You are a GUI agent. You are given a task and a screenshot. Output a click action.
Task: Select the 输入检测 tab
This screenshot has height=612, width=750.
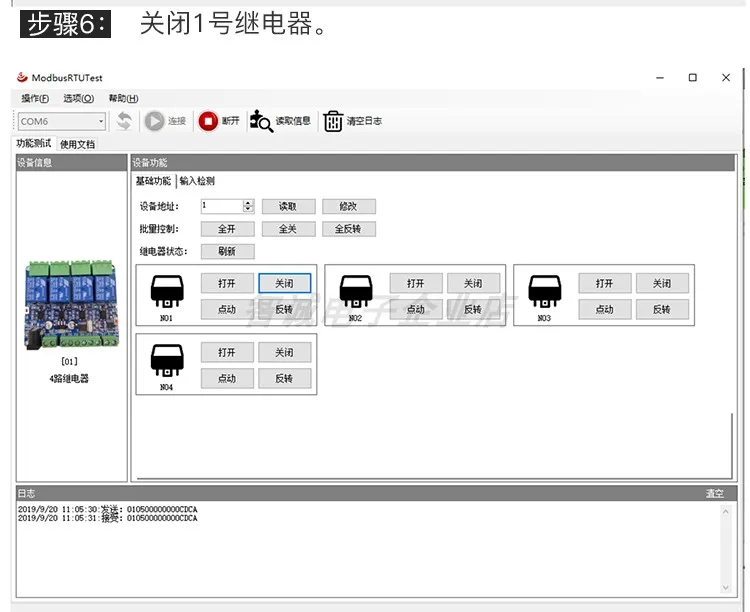pyautogui.click(x=197, y=181)
